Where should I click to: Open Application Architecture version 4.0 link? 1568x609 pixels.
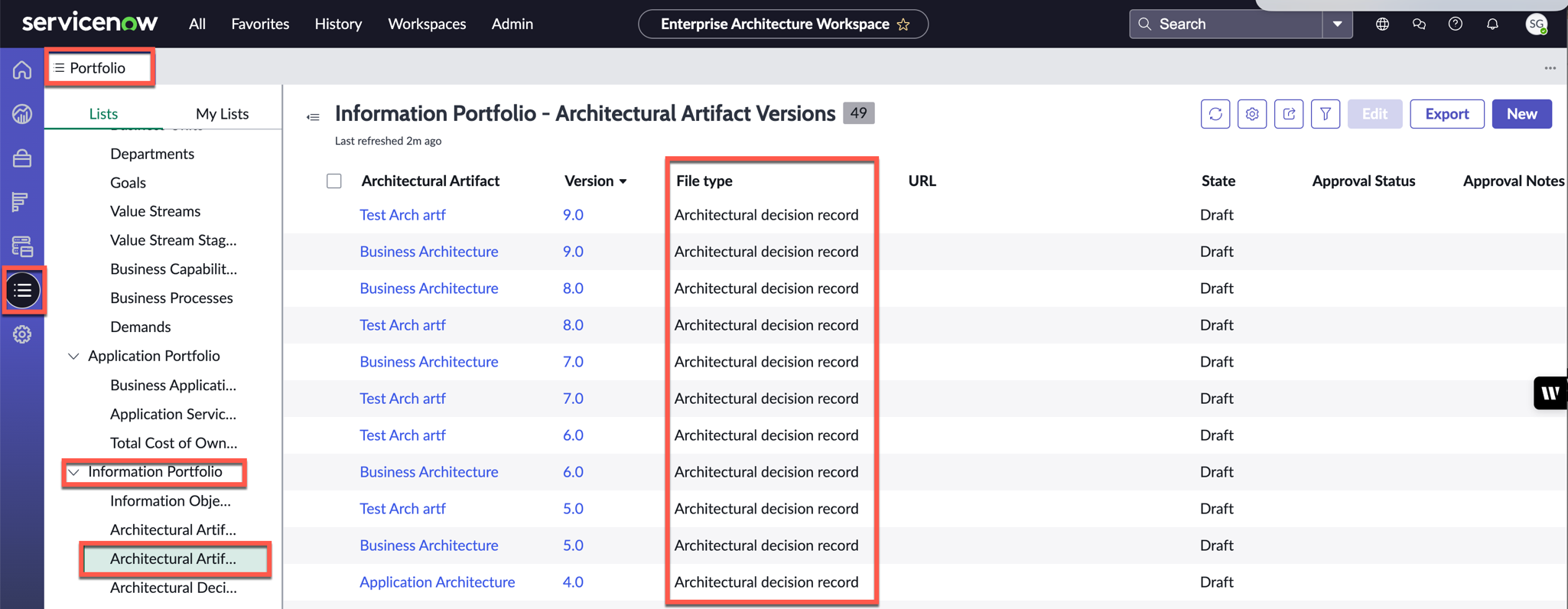point(573,582)
